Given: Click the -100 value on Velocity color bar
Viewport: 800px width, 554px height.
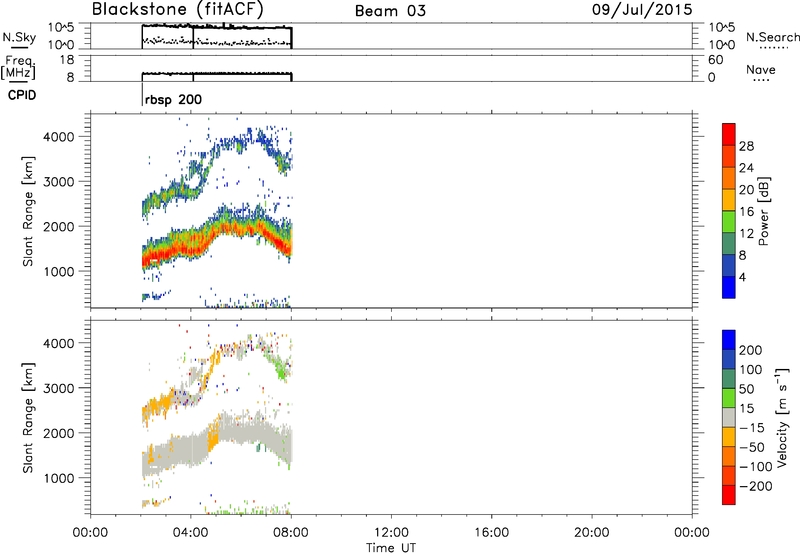Looking at the screenshot, I should 756,467.
